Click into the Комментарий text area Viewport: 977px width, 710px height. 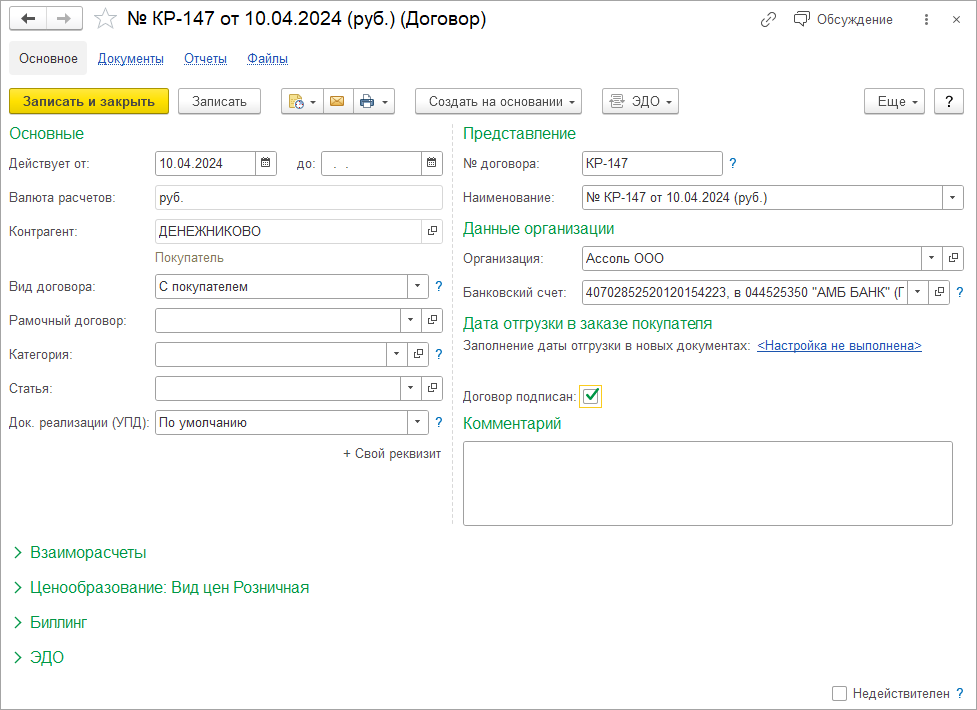coord(708,484)
